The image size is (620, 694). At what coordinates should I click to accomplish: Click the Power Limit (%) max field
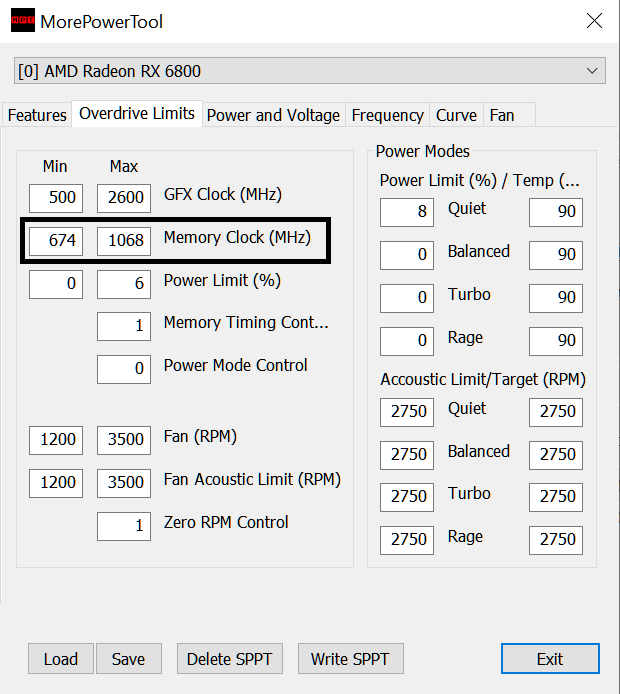pos(124,284)
